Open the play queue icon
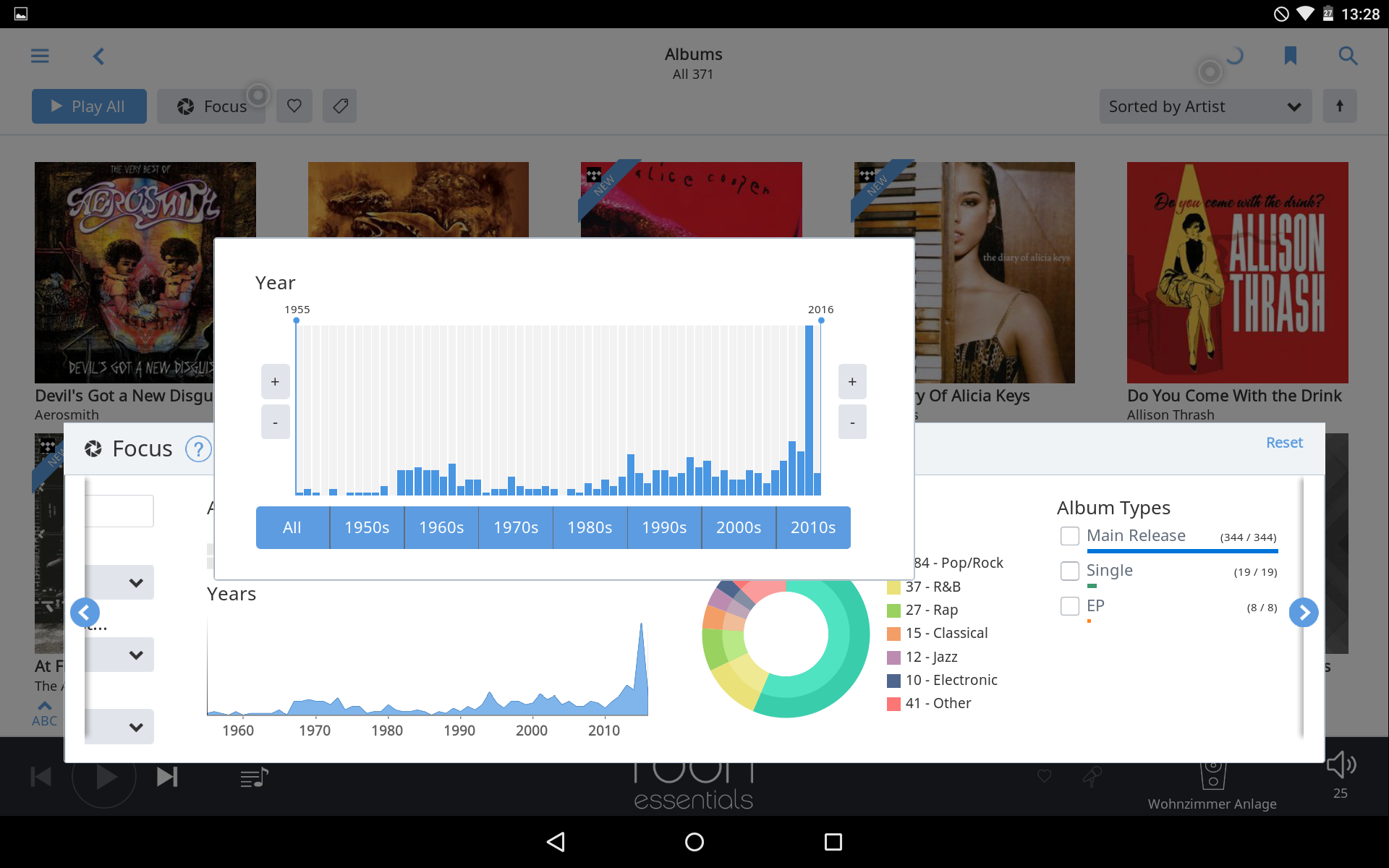 [254, 778]
